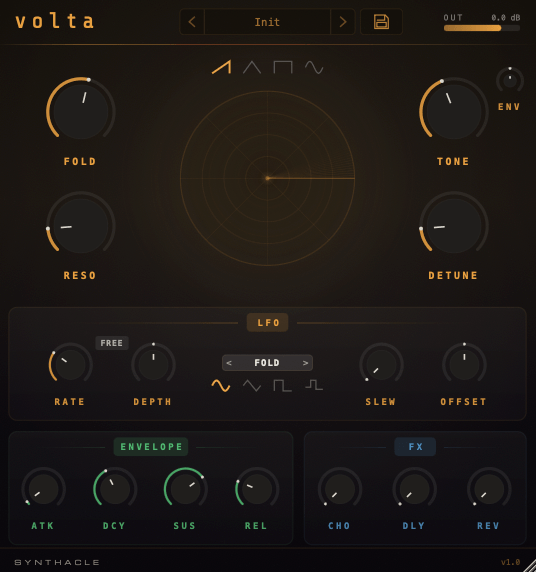Click the ENVELOPE section header badge
This screenshot has height=572, width=536.
[151, 447]
